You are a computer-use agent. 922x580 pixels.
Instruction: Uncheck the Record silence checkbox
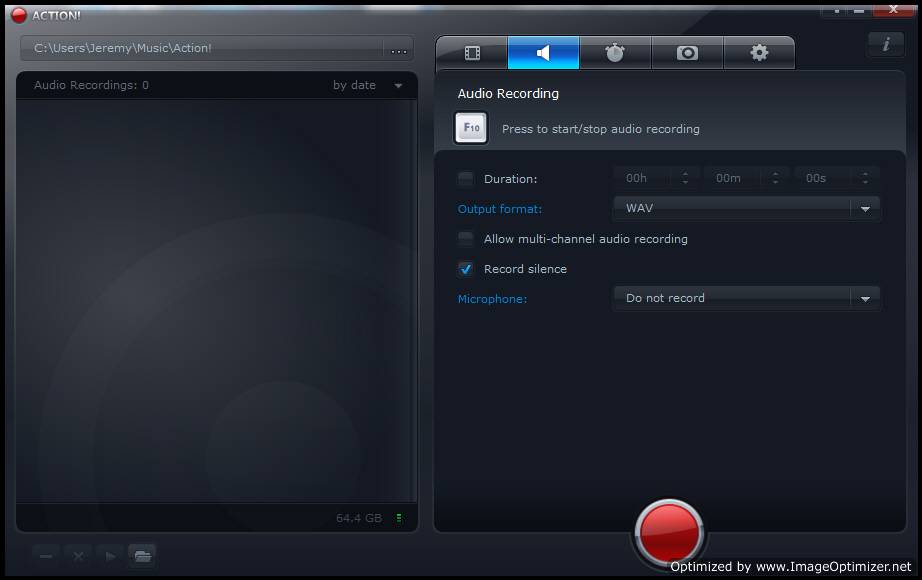tap(465, 269)
